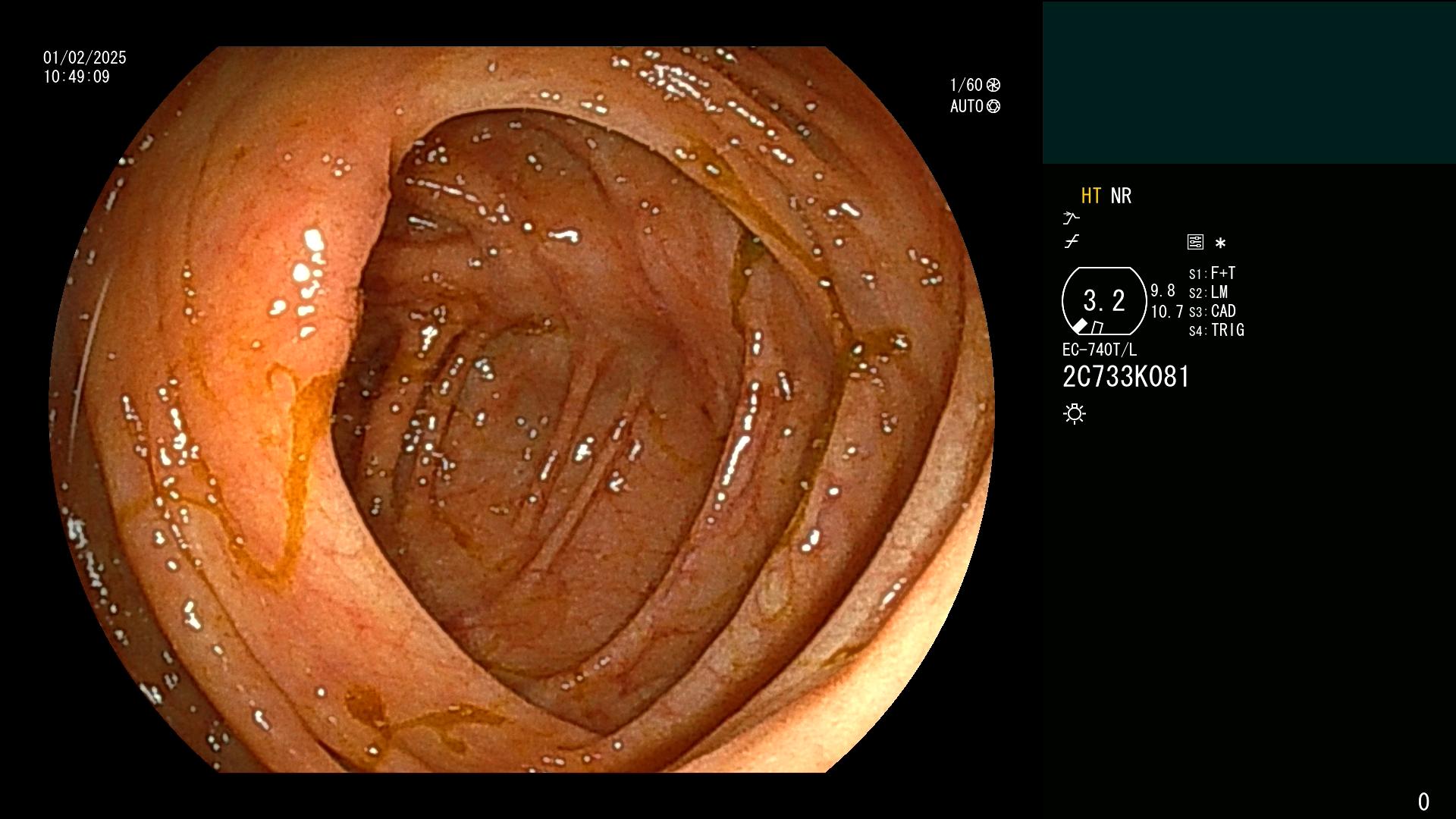Click the shutter icon next to 1/60
This screenshot has height=819, width=1456.
pyautogui.click(x=993, y=85)
